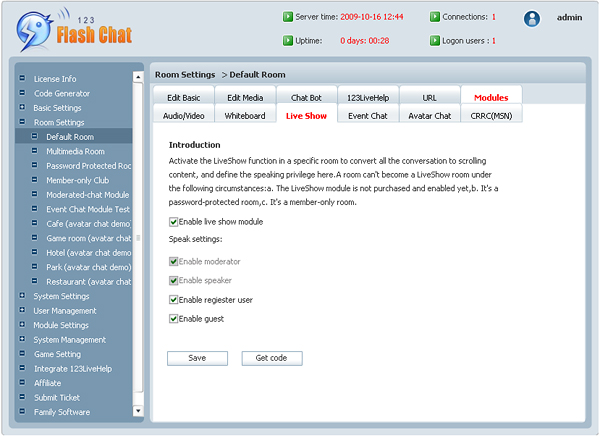
Task: Click the green Uptime status icon
Action: click(287, 41)
